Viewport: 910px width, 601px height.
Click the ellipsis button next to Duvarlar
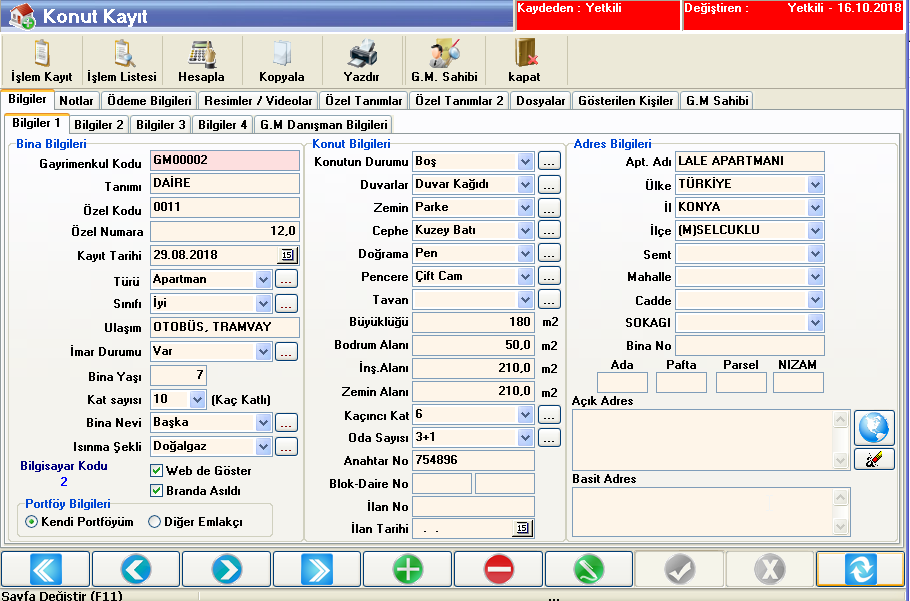[x=549, y=184]
